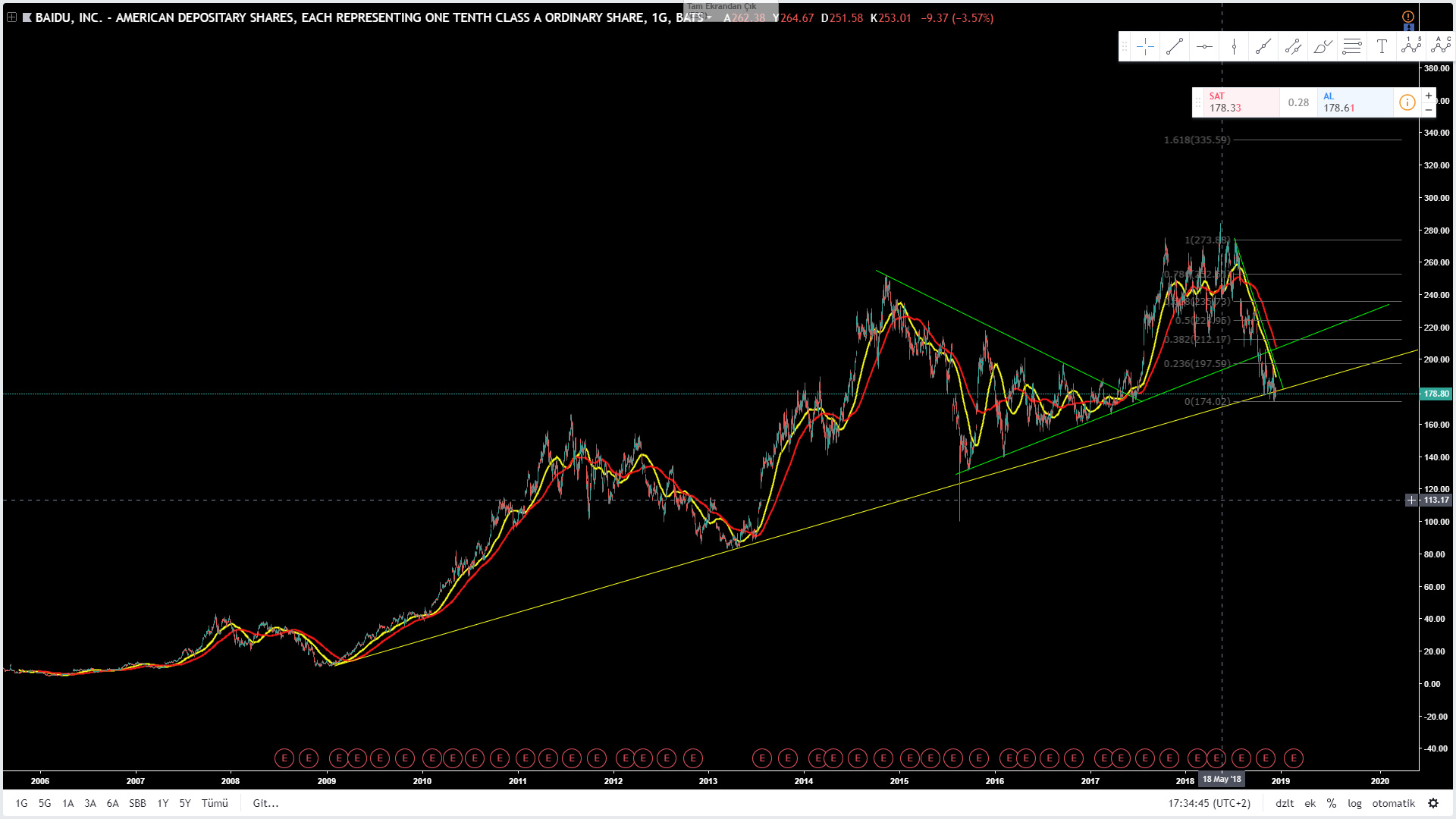
Task: Select the brush drawing tool
Action: point(1323,47)
